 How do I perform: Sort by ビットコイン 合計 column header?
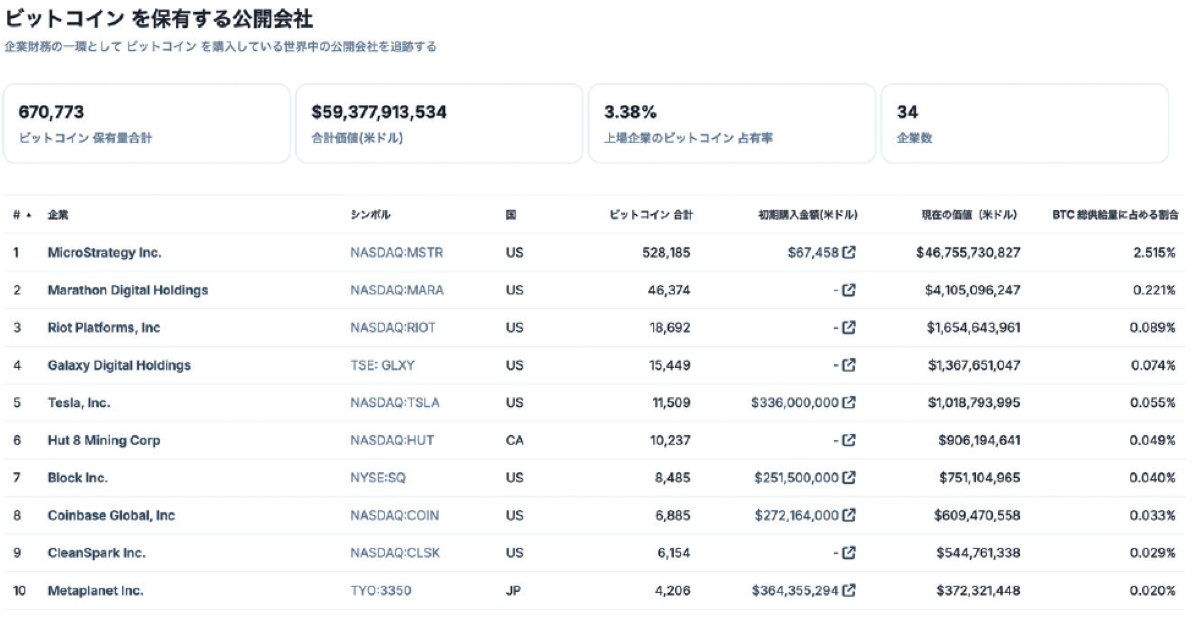651,215
